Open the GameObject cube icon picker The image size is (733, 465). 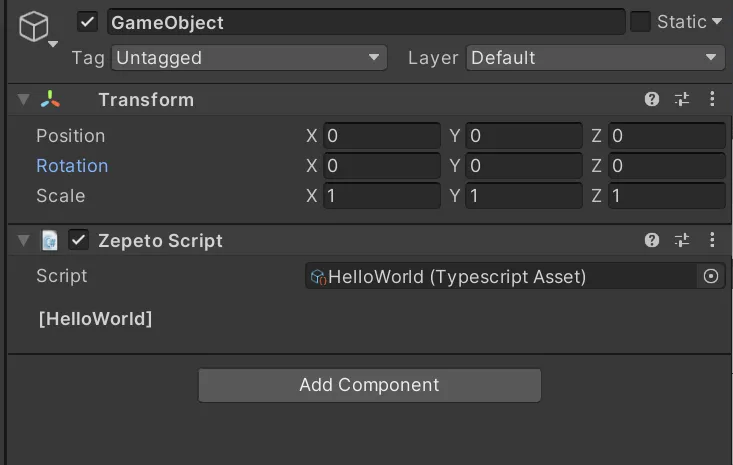coord(34,27)
